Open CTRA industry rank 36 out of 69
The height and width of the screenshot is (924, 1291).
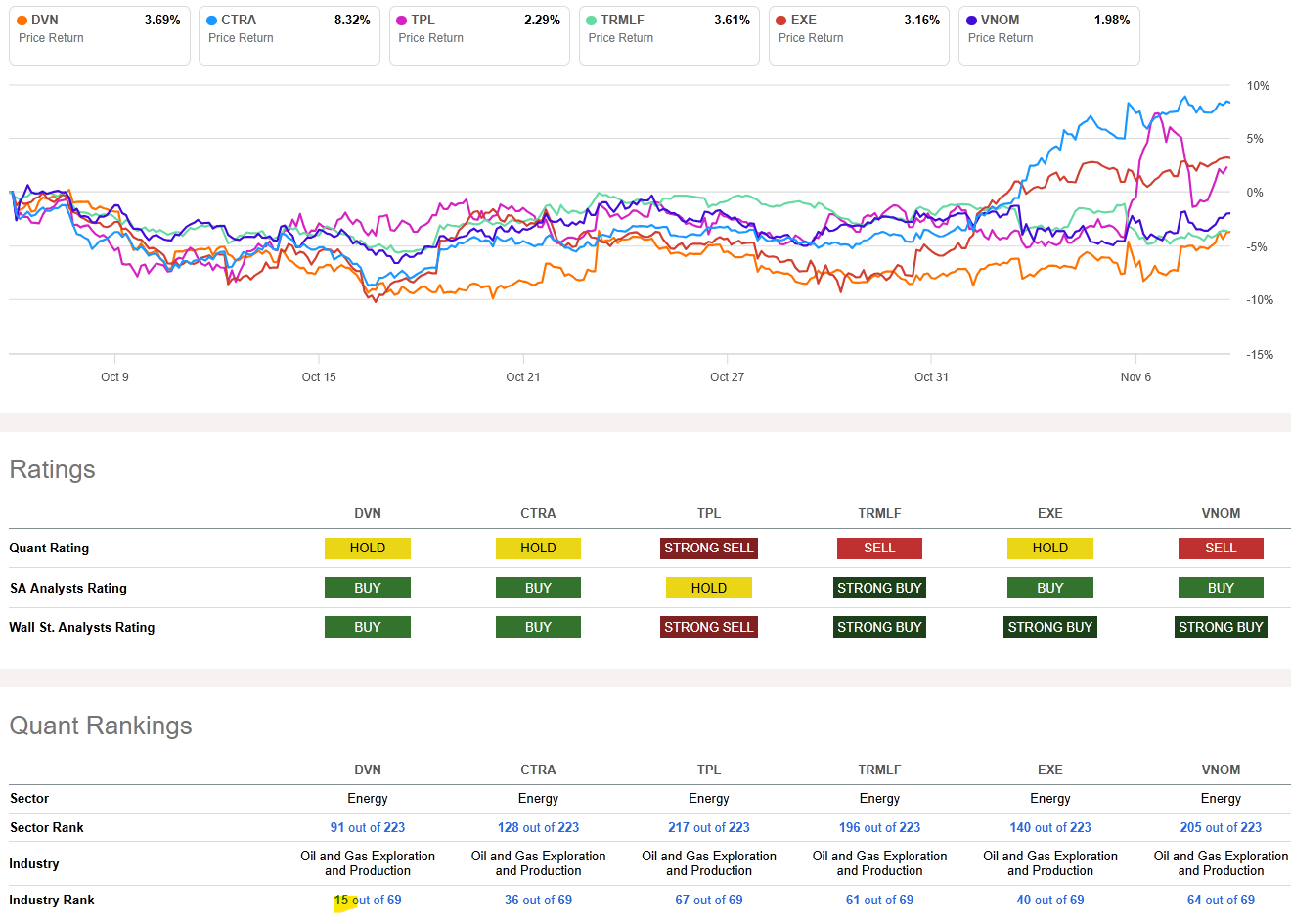(538, 900)
